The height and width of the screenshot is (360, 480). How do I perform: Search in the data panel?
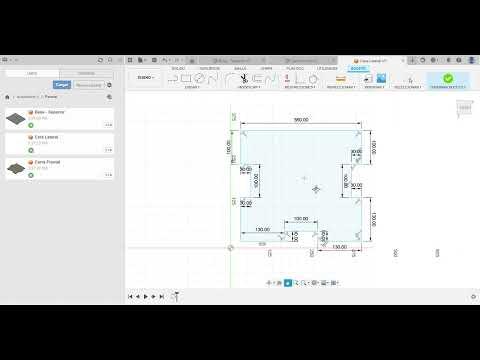pos(110,60)
